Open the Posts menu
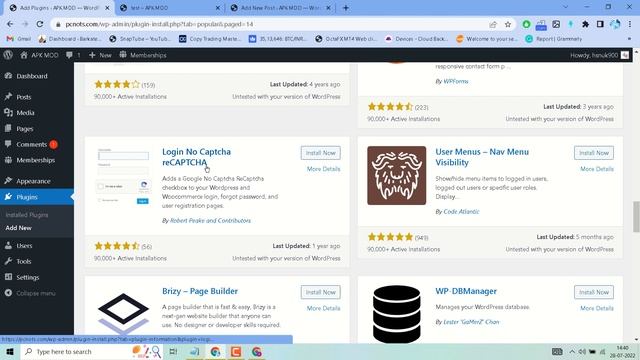This screenshot has width=640, height=360. coord(24,97)
